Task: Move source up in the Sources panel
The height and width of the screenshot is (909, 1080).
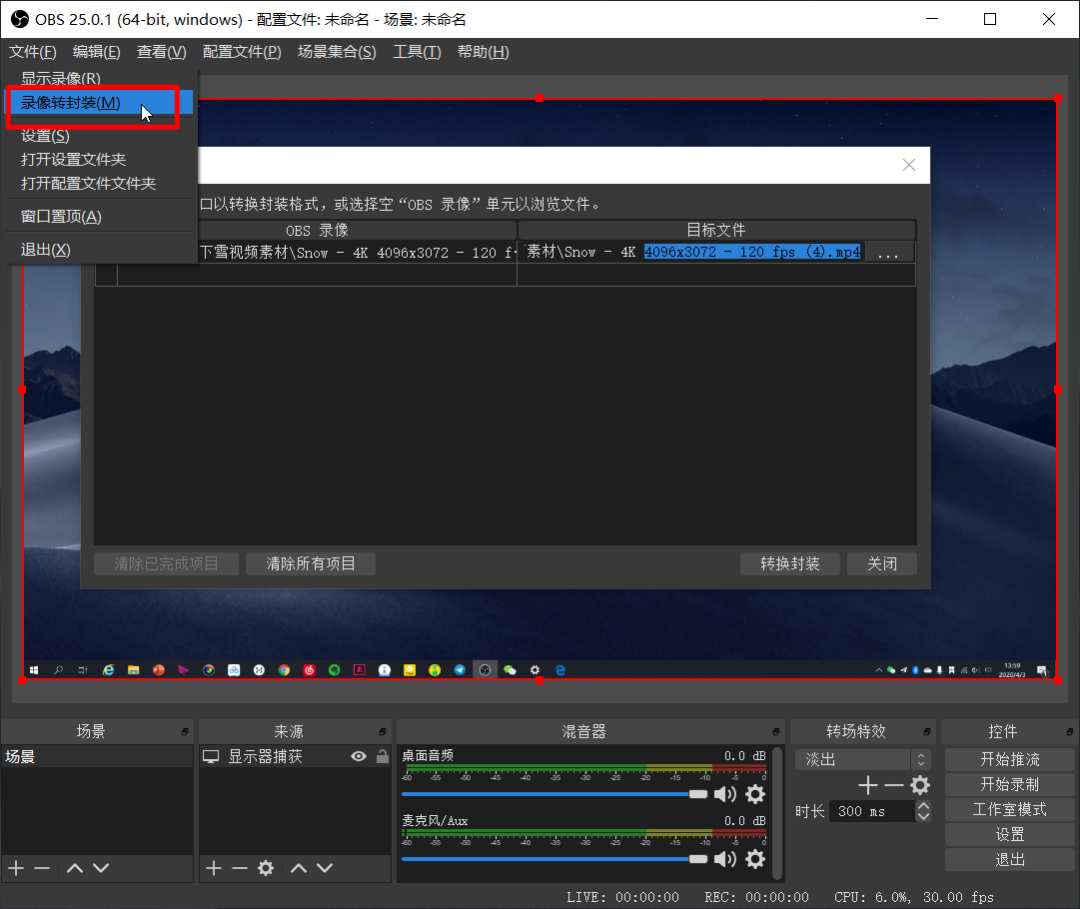Action: (x=298, y=868)
